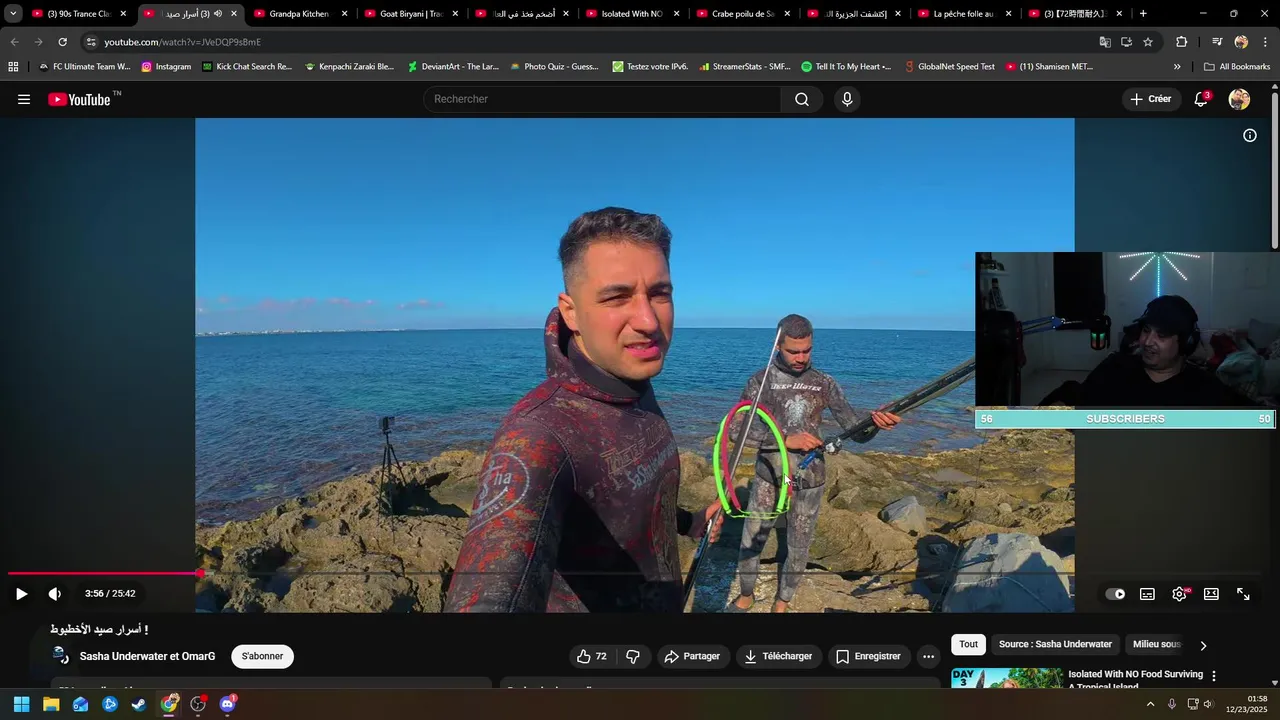Save video with the Enregistrer button
The height and width of the screenshot is (720, 1280).
click(x=868, y=656)
